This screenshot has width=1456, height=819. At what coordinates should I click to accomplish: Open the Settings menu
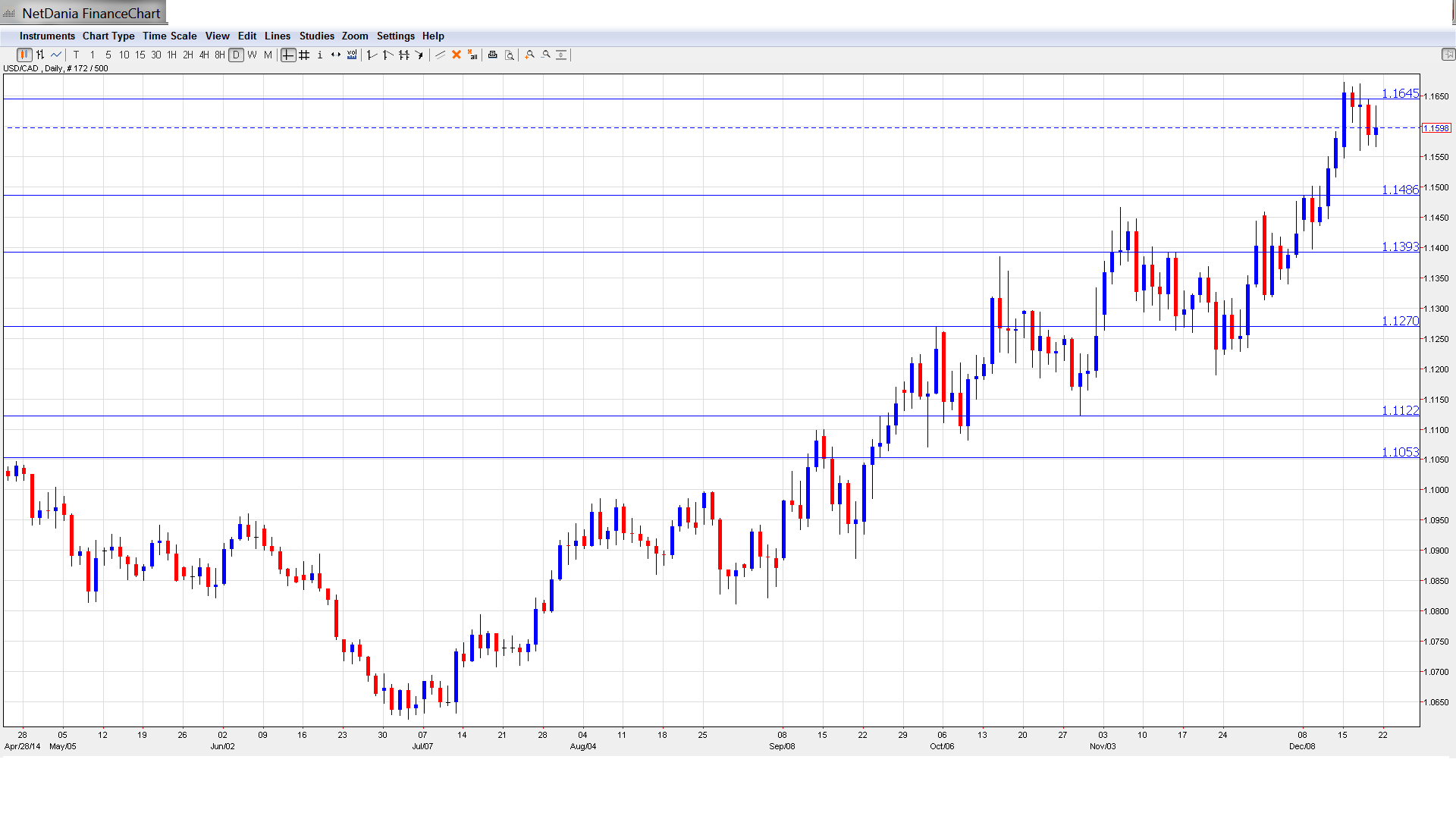point(395,36)
